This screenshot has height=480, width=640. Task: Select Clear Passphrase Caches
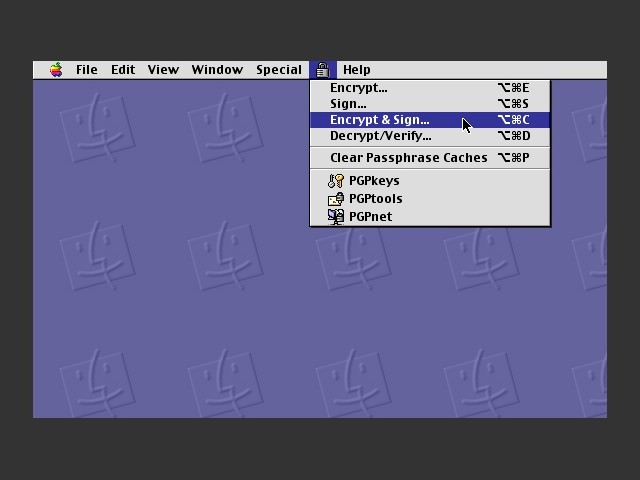[x=430, y=158]
